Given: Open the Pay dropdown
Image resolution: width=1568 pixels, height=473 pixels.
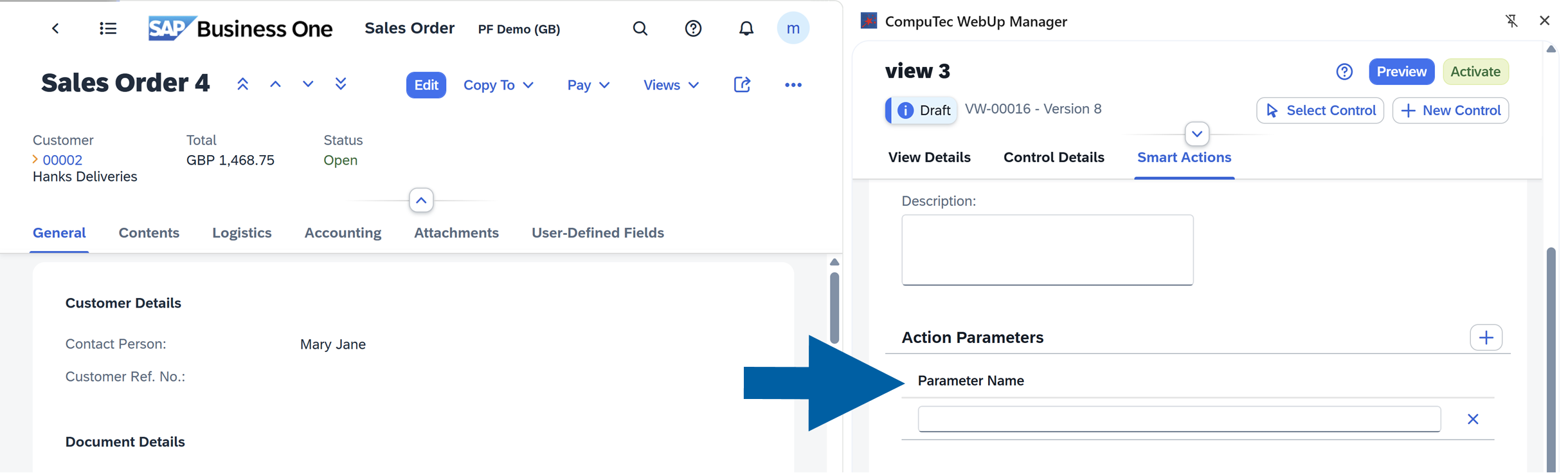Looking at the screenshot, I should [x=588, y=85].
